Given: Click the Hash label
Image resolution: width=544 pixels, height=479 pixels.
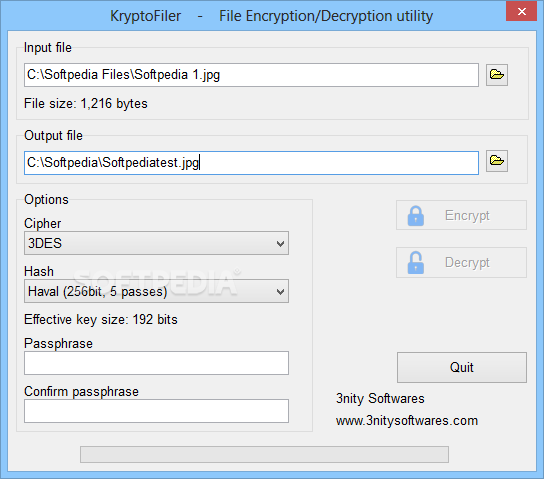Looking at the screenshot, I should tap(39, 271).
